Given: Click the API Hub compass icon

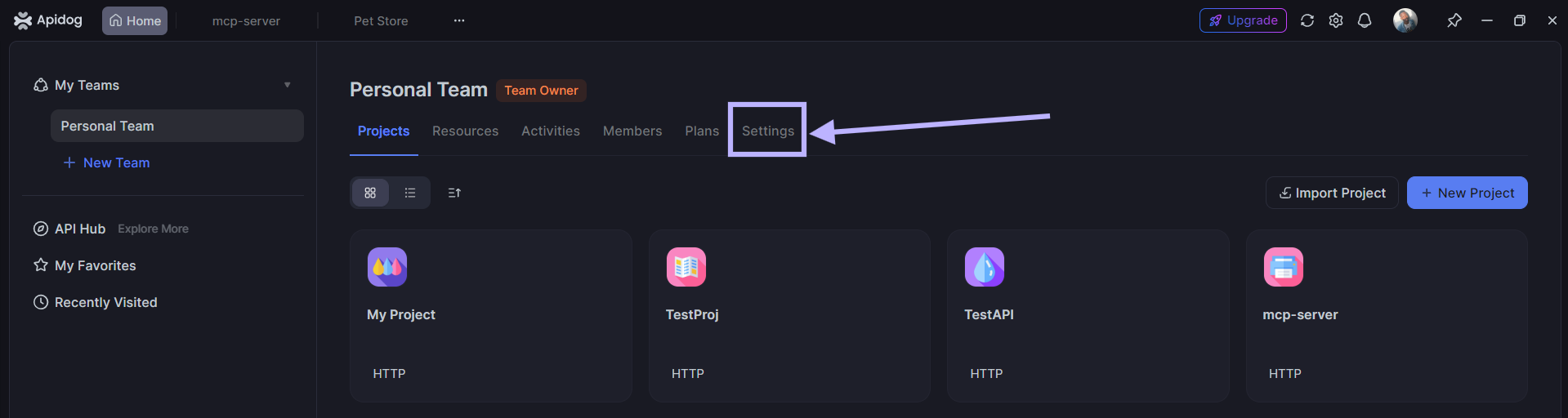Looking at the screenshot, I should point(41,229).
